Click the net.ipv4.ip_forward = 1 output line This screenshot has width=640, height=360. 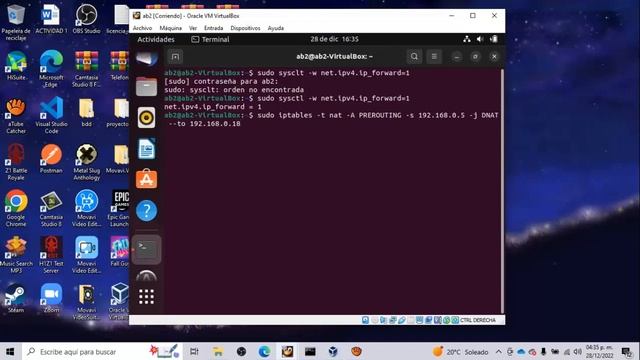click(213, 107)
